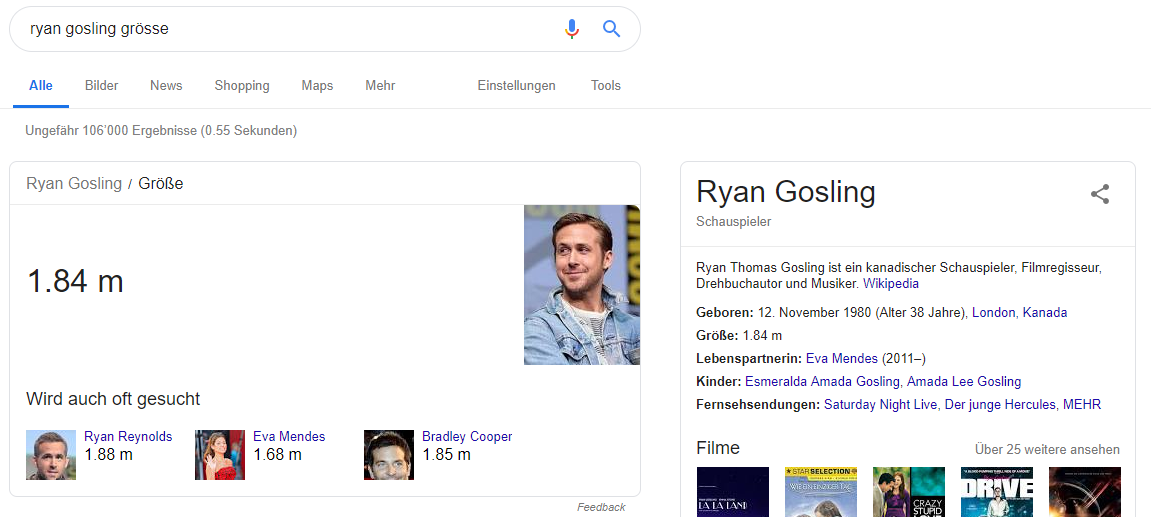
Task: Open the Drive movie poster
Action: [997, 492]
